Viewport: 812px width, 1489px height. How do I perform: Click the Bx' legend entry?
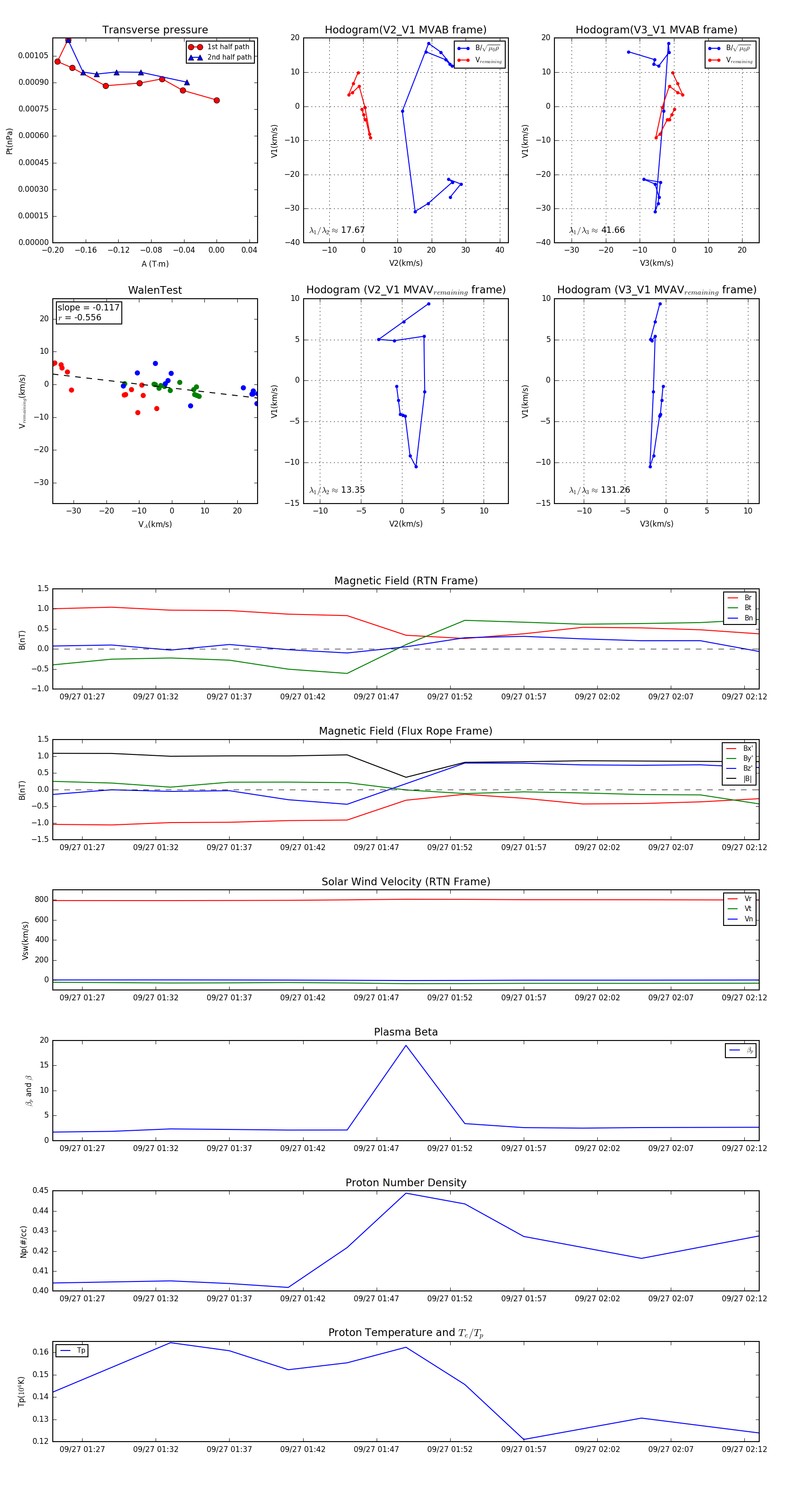pyautogui.click(x=740, y=748)
